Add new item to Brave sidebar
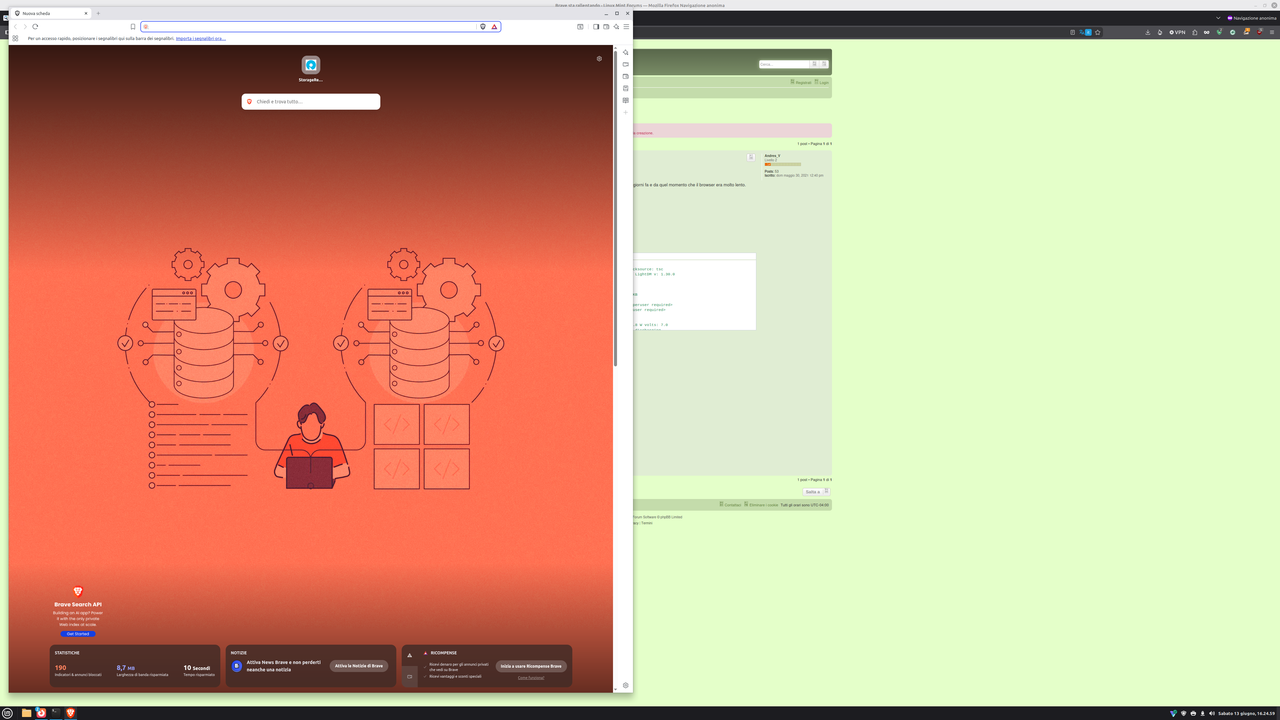This screenshot has width=1280, height=720. 626,112
